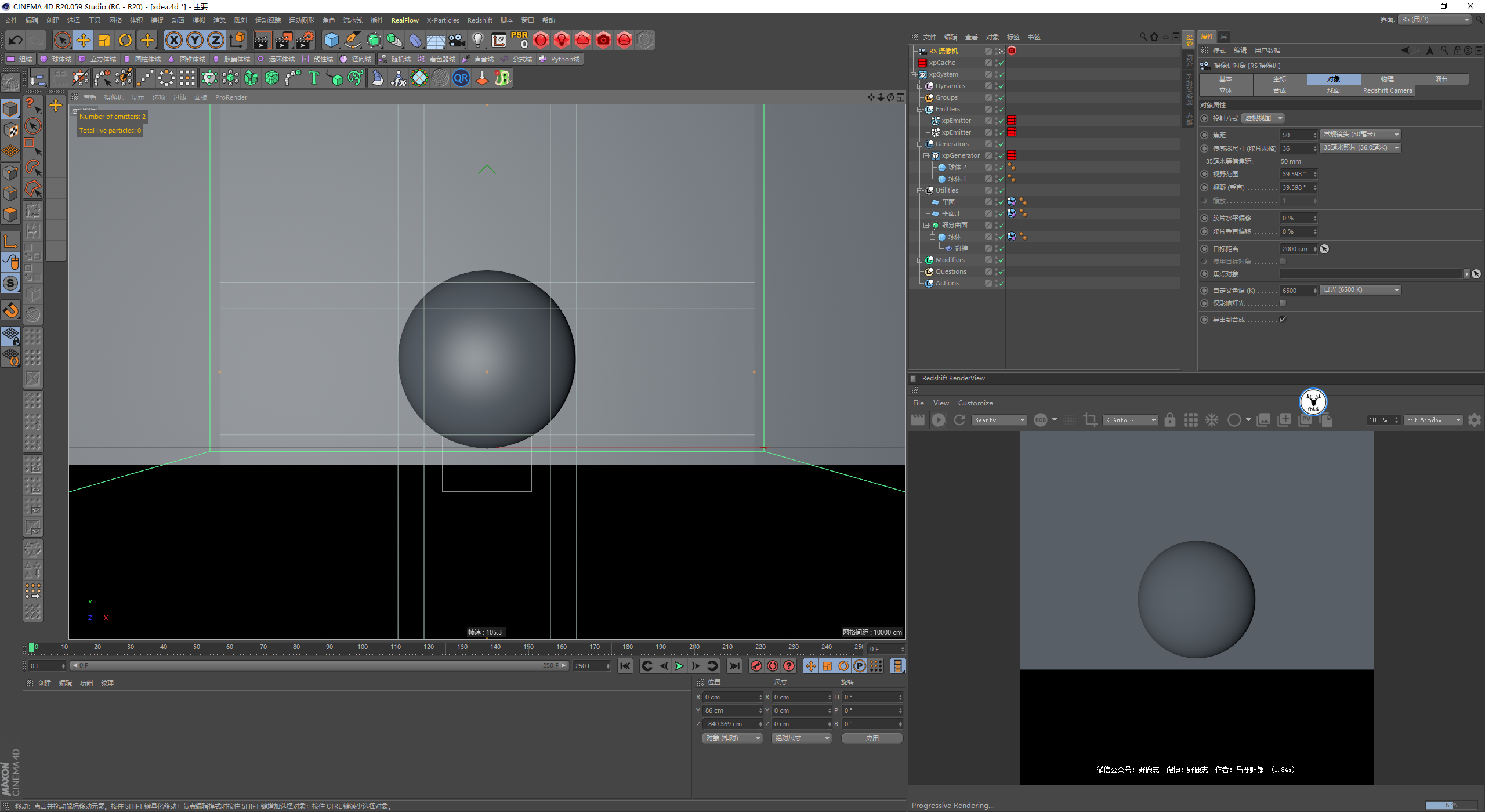Viewport: 1485px width, 812px height.
Task: Select the xpGenerator object in tree
Action: [960, 155]
